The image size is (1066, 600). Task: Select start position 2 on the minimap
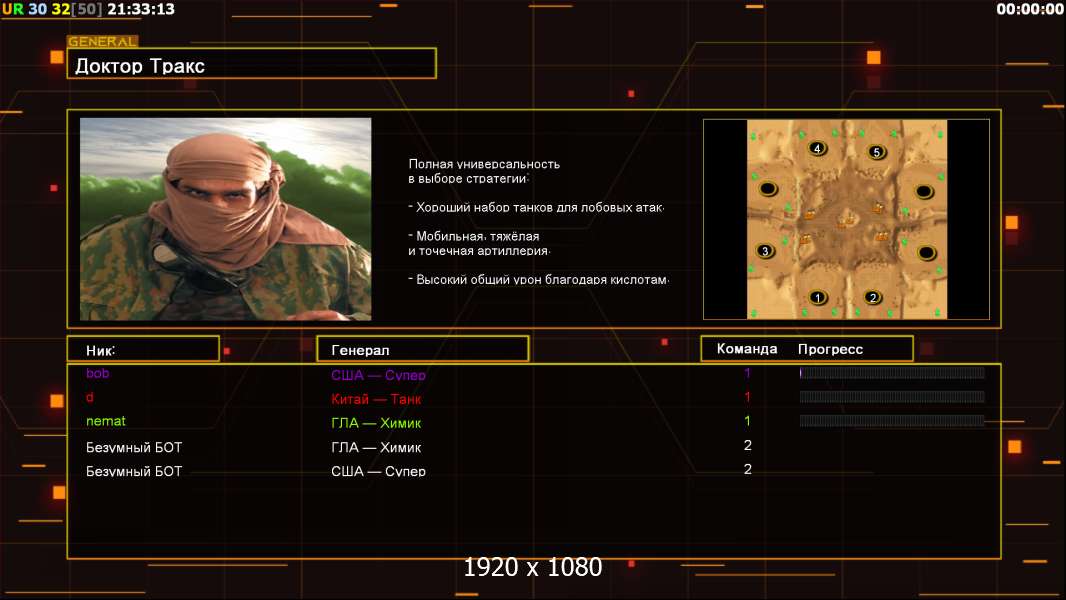tap(873, 297)
